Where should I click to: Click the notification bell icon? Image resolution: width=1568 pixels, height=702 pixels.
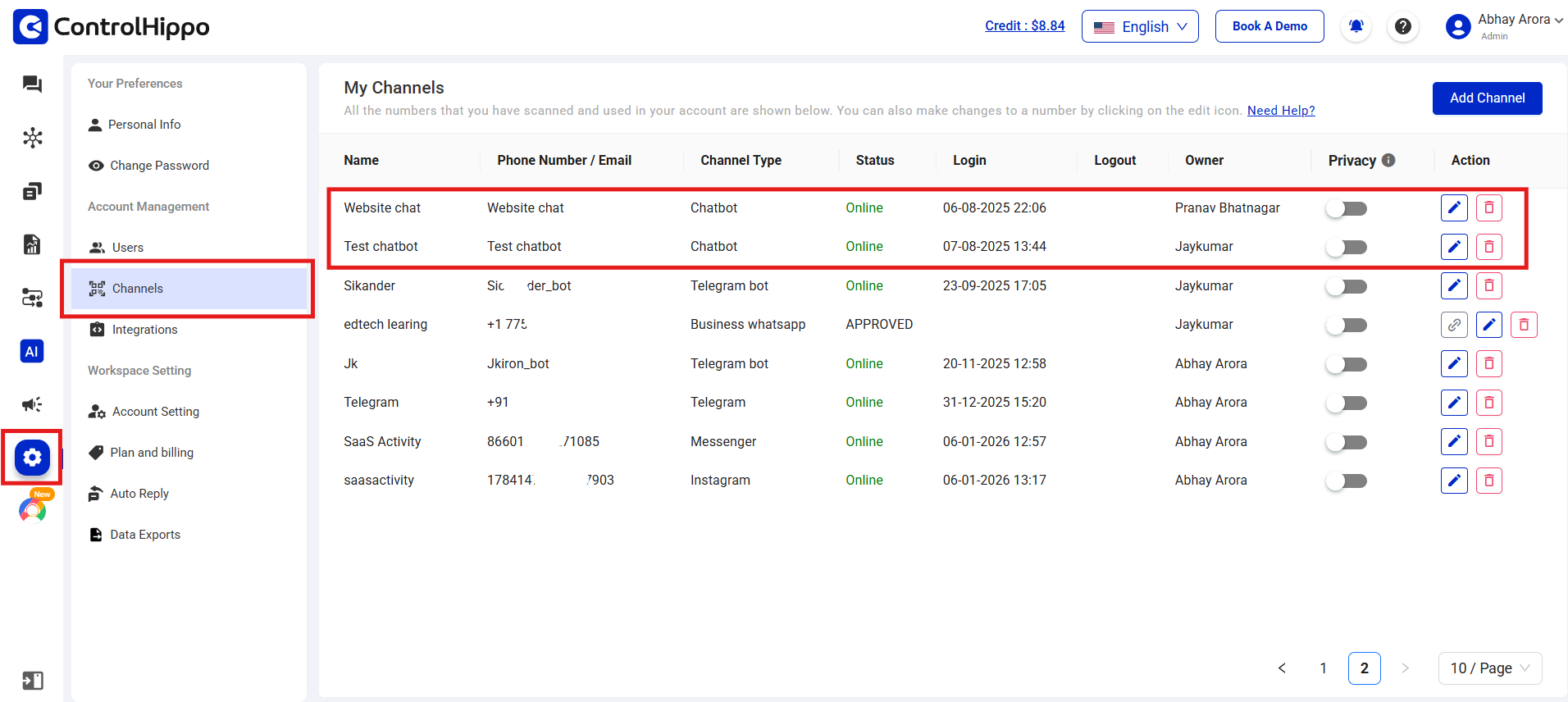1356,26
